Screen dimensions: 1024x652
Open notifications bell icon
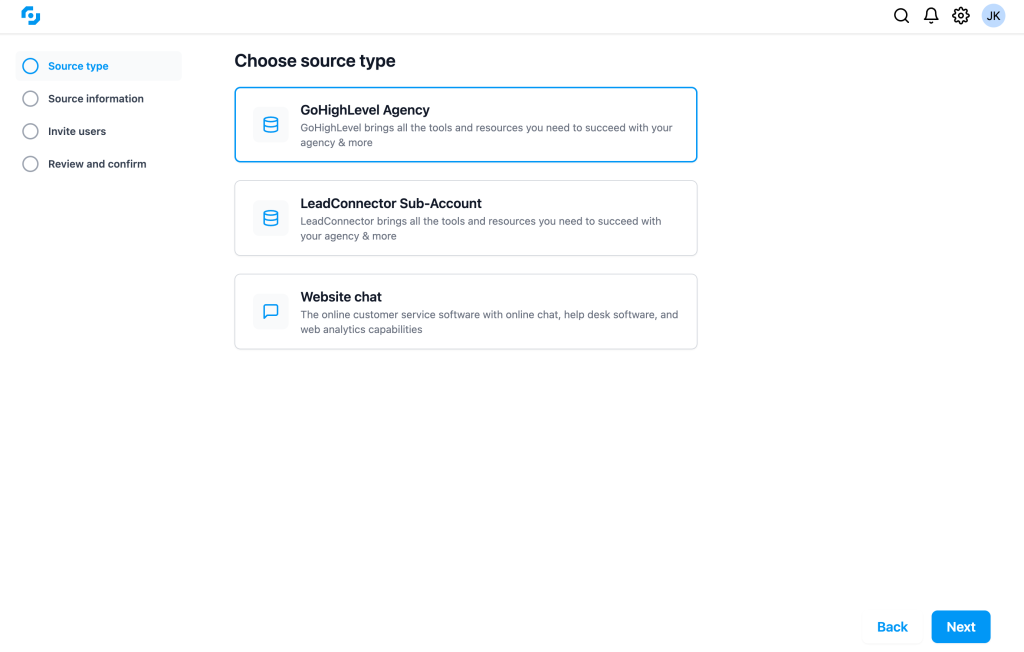[931, 16]
